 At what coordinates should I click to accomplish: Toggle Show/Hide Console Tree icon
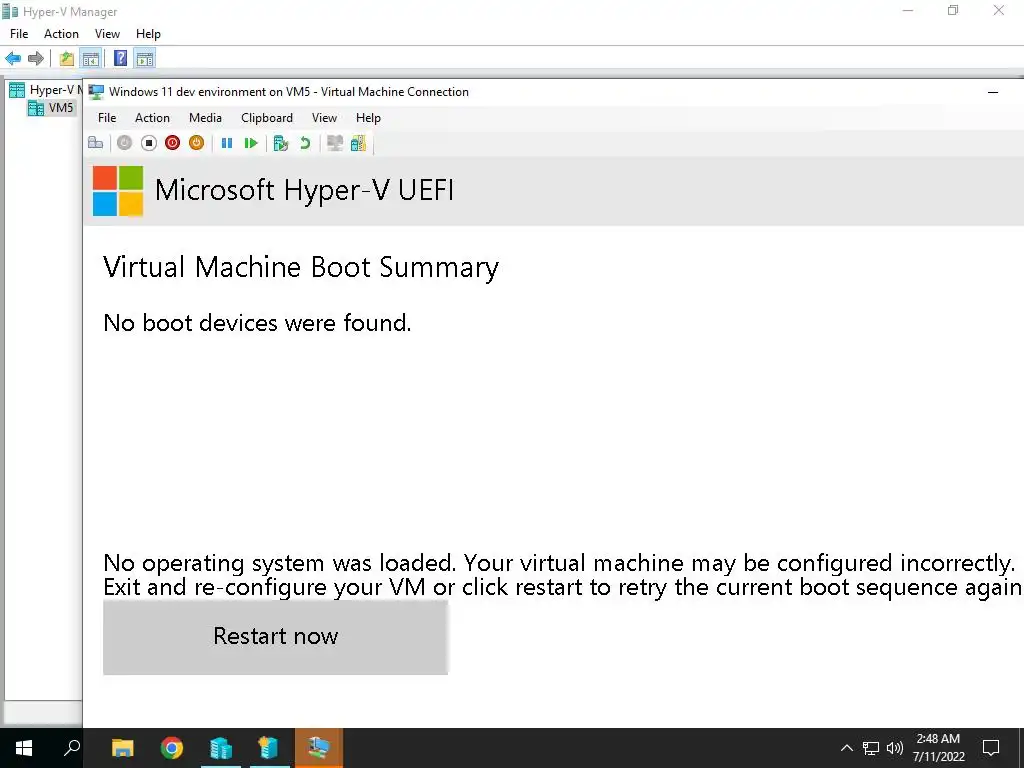coord(90,59)
